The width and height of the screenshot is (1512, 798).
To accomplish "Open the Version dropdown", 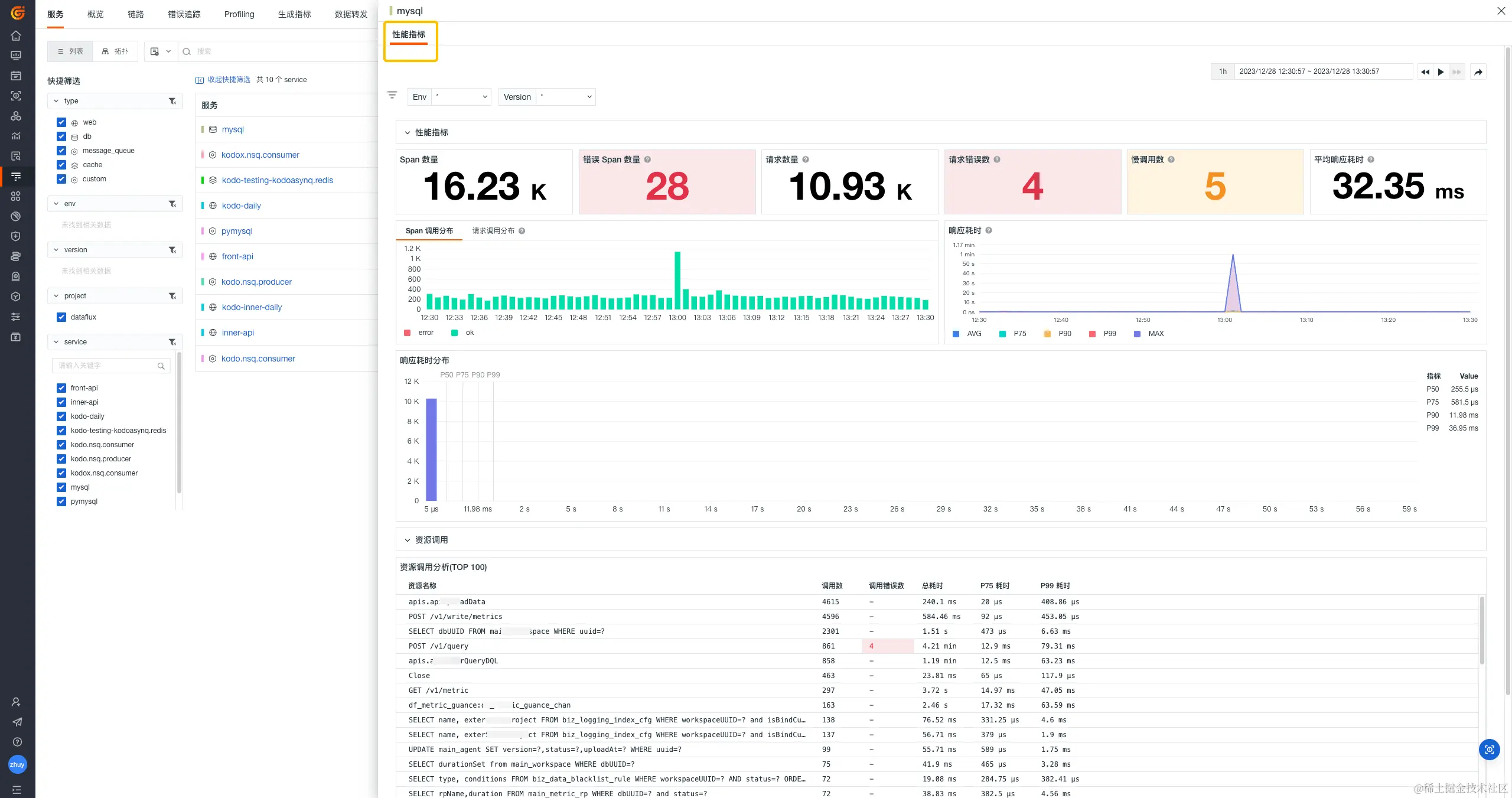I will click(x=566, y=97).
